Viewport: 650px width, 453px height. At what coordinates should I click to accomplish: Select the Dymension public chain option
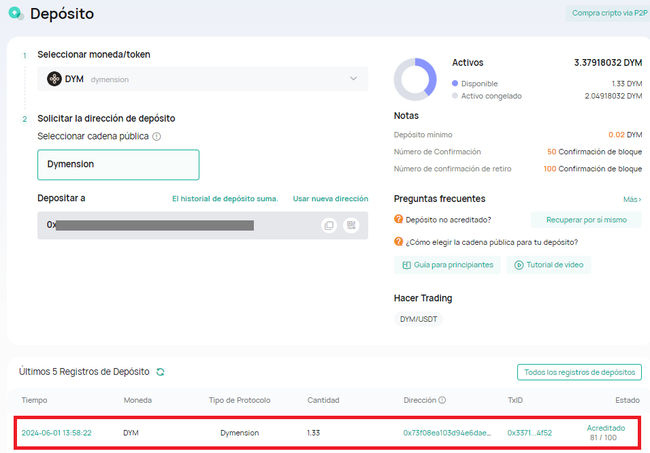click(x=118, y=164)
